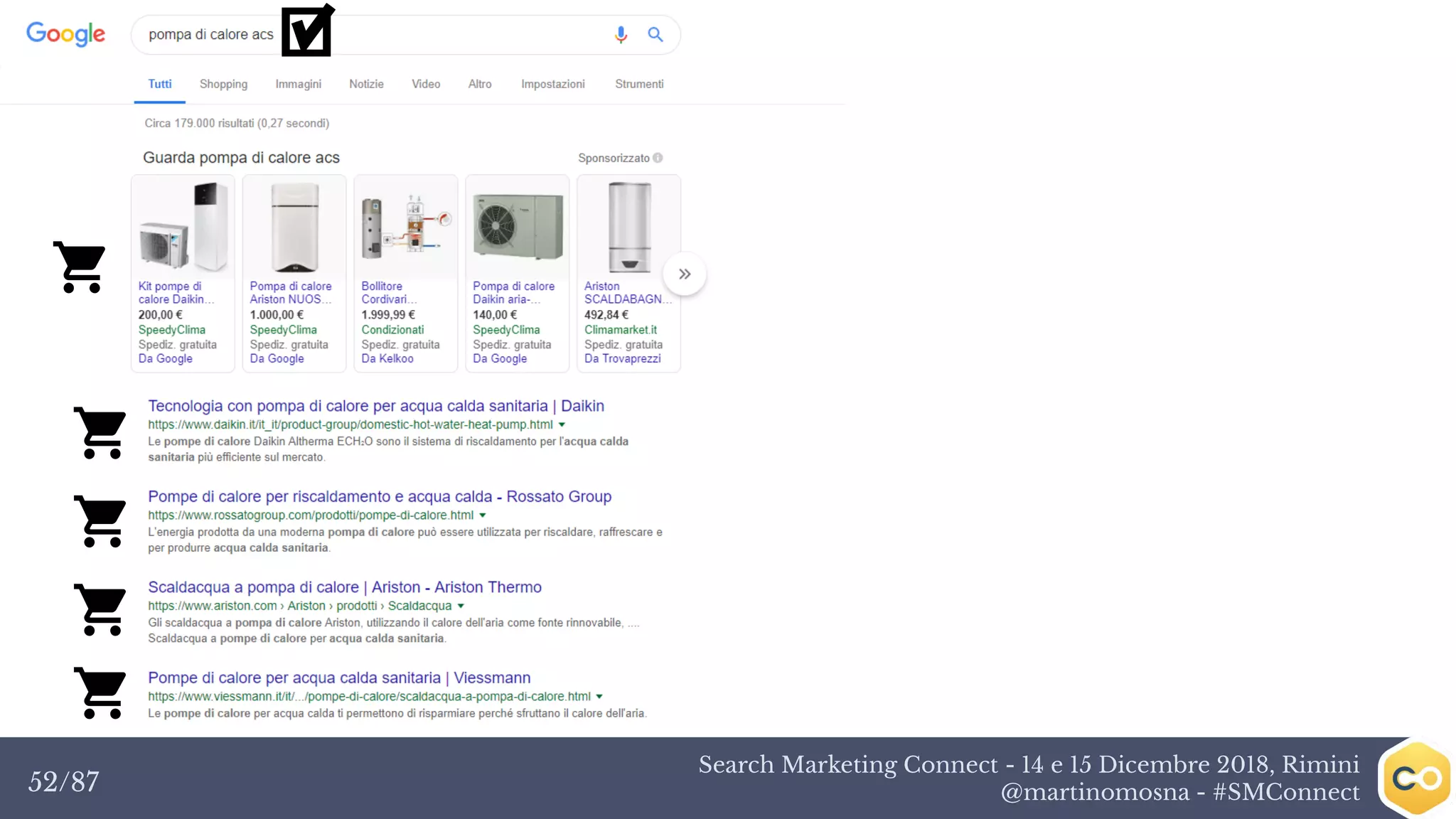
Task: Open Pompa di calore Ariston NUOS listing
Action: pos(291,293)
